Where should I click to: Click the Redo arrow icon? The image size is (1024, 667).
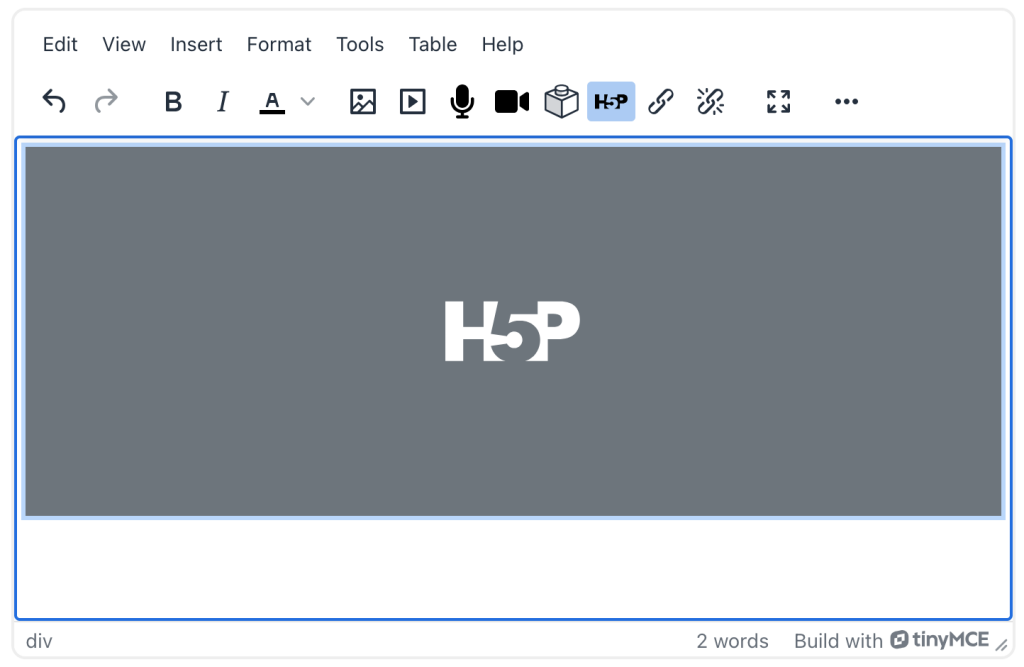coord(105,101)
